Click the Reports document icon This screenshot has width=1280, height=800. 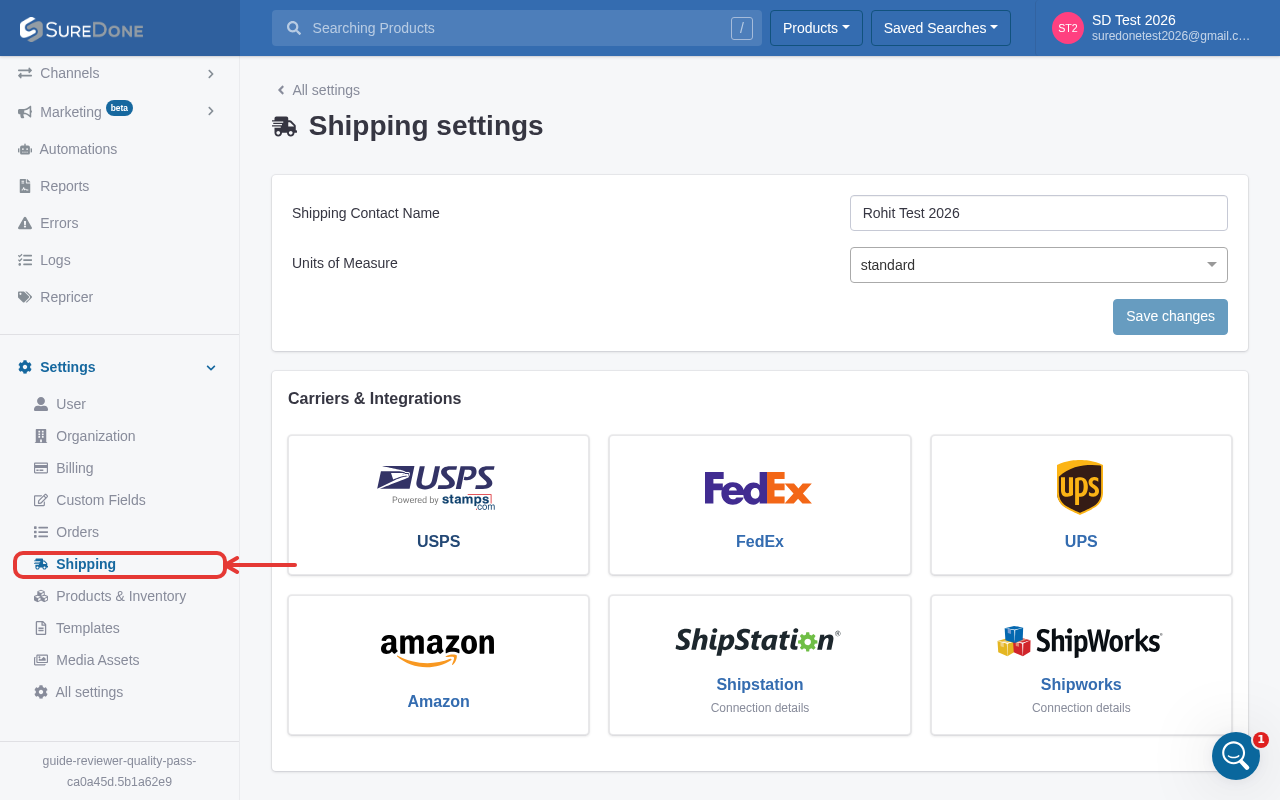[x=25, y=186]
